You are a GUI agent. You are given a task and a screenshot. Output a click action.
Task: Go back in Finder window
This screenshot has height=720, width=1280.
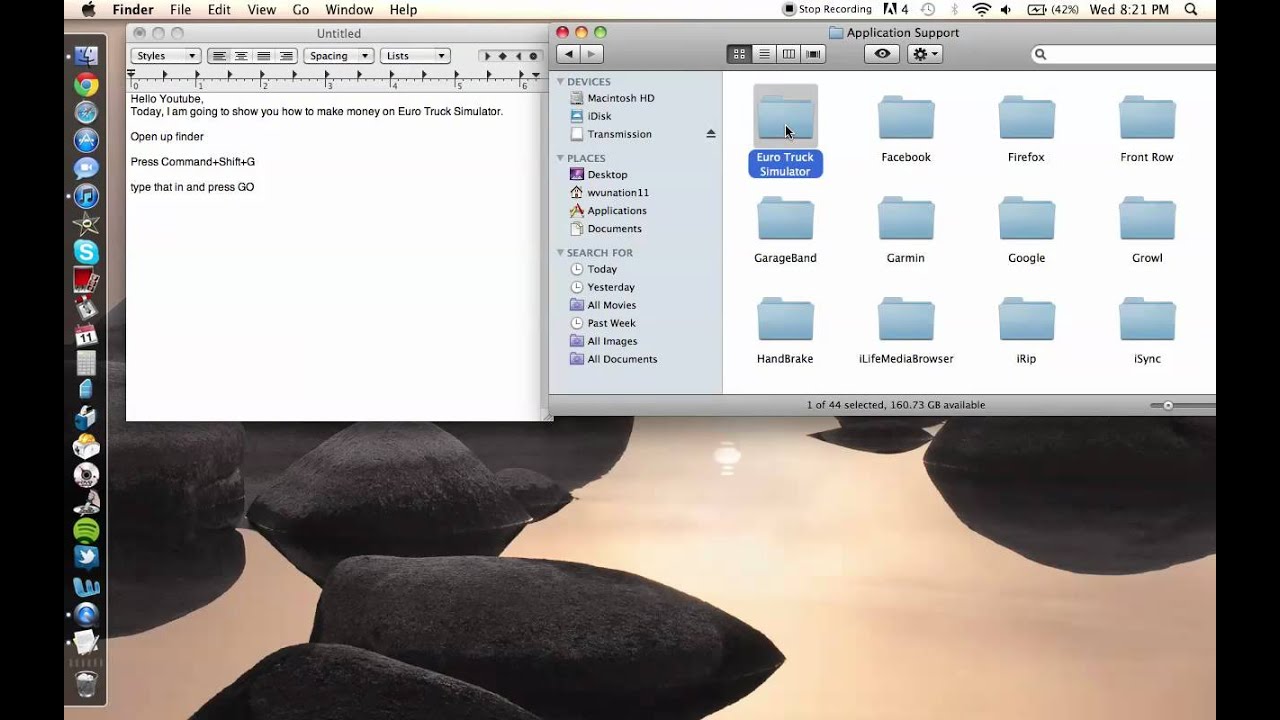(568, 54)
